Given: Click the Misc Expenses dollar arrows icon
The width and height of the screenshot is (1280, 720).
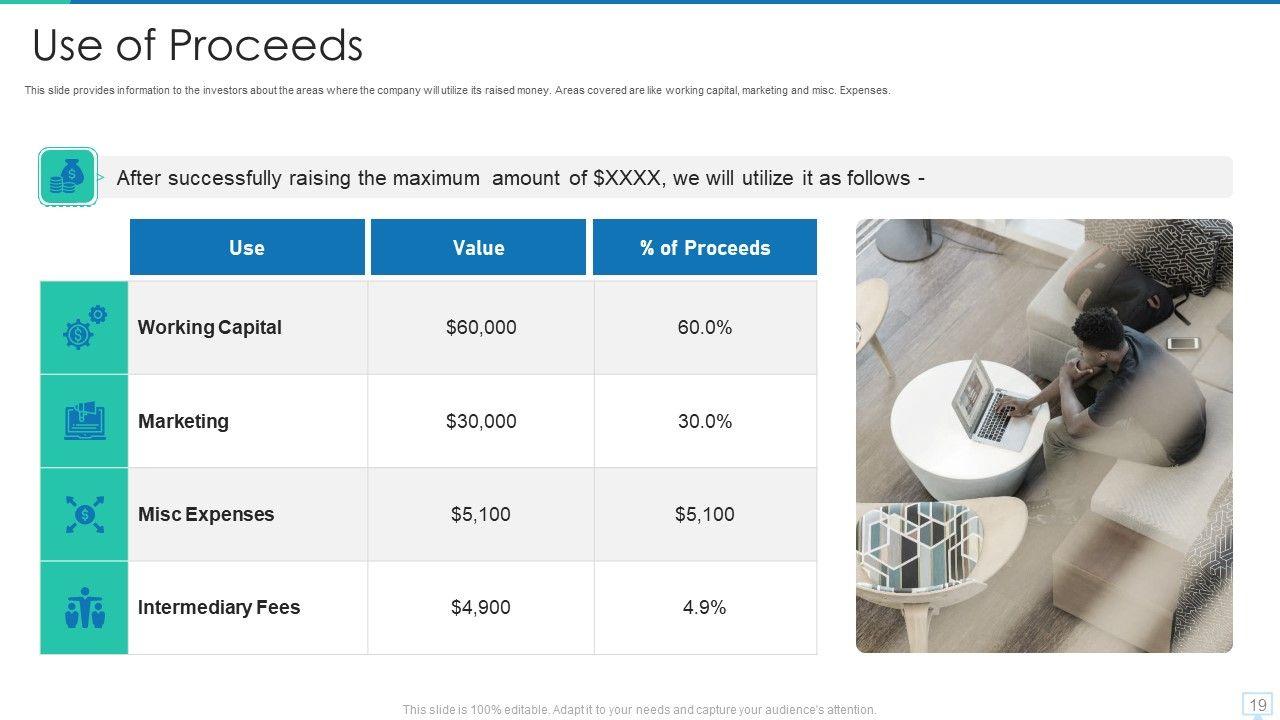Looking at the screenshot, I should click(84, 514).
